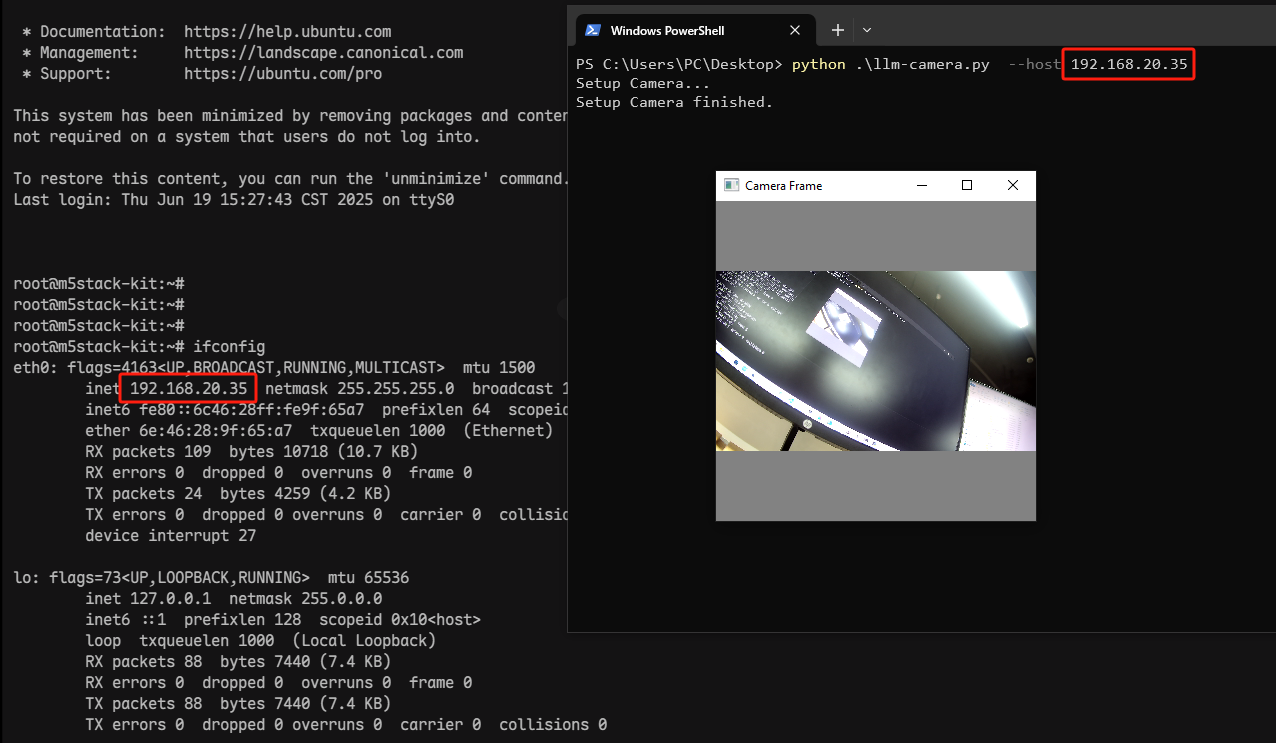The image size is (1276, 743).
Task: Click the 'device interrupt 27' line
Action: tap(171, 536)
